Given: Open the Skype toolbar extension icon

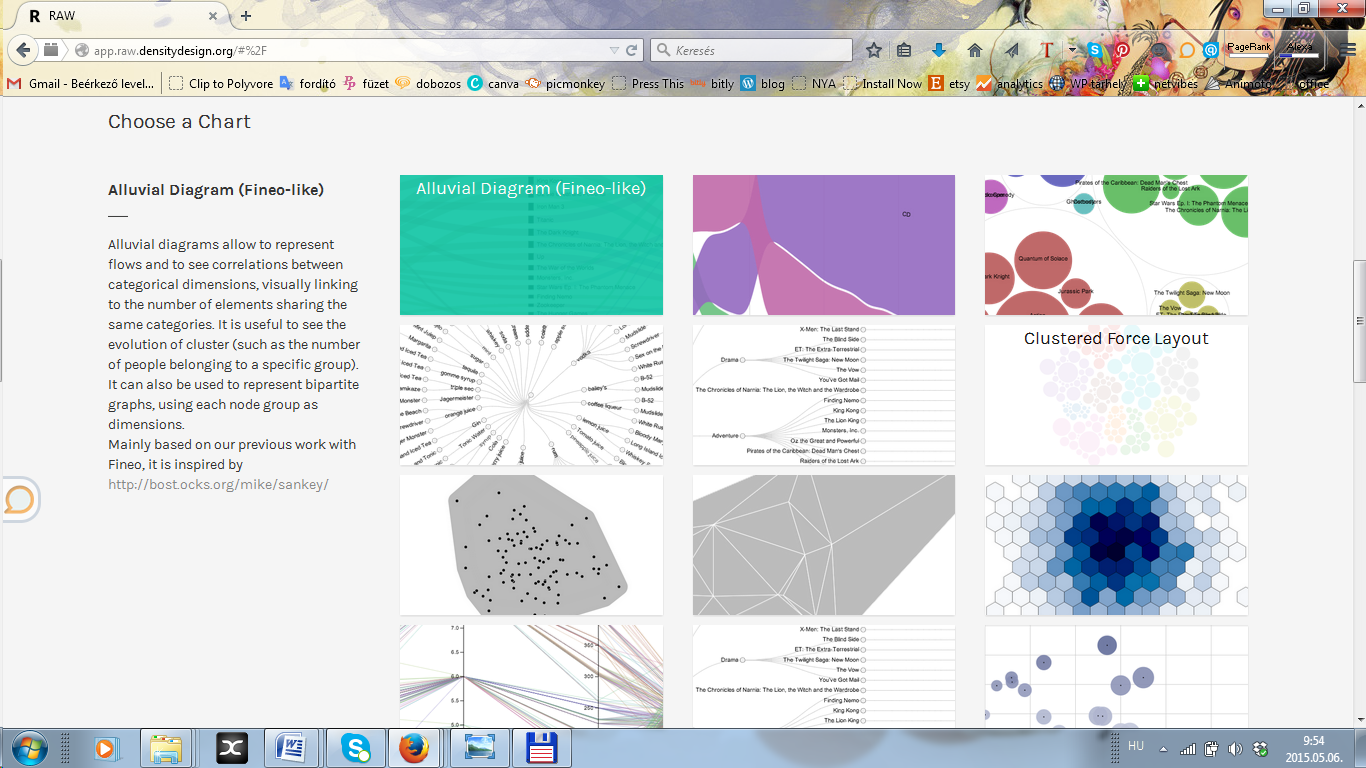Looking at the screenshot, I should point(1095,50).
